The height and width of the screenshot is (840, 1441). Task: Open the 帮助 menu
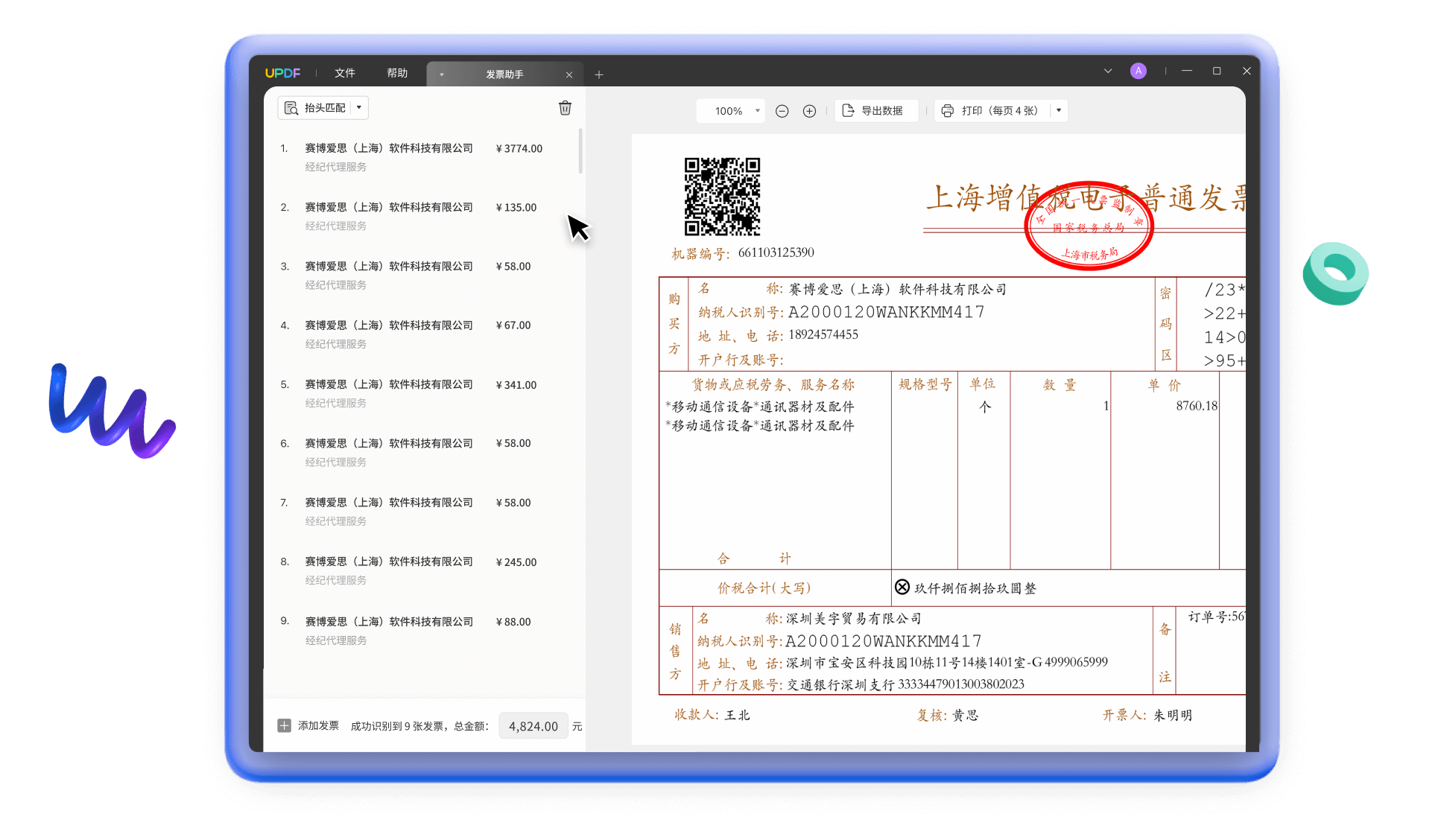click(x=397, y=73)
